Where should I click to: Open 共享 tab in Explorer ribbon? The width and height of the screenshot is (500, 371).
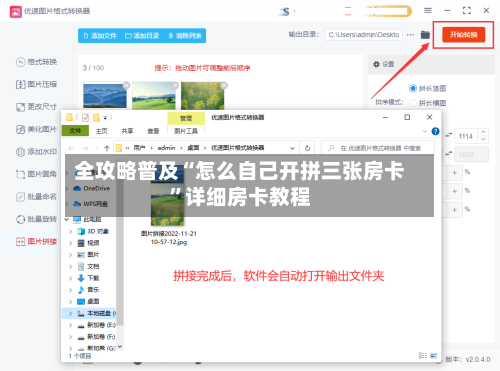(x=127, y=131)
